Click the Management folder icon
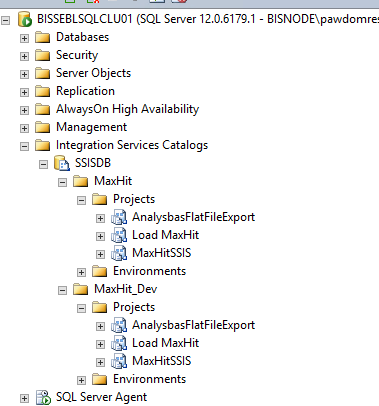Image resolution: width=379 pixels, height=406 pixels. point(43,127)
